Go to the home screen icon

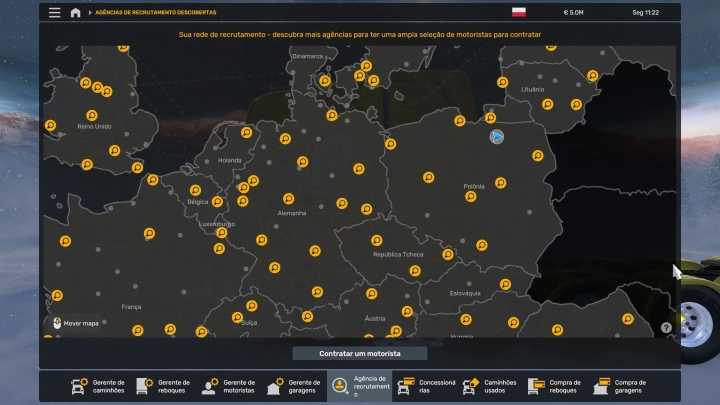click(x=75, y=13)
